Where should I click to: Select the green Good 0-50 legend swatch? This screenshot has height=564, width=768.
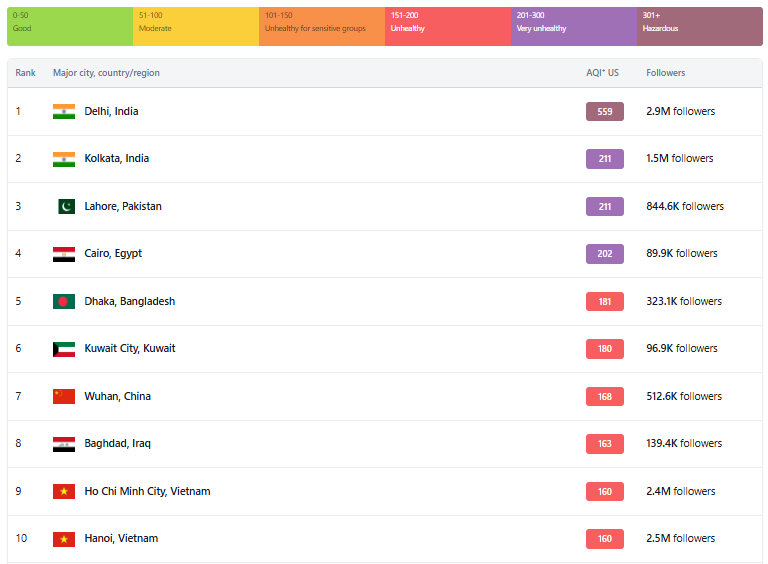(x=70, y=26)
